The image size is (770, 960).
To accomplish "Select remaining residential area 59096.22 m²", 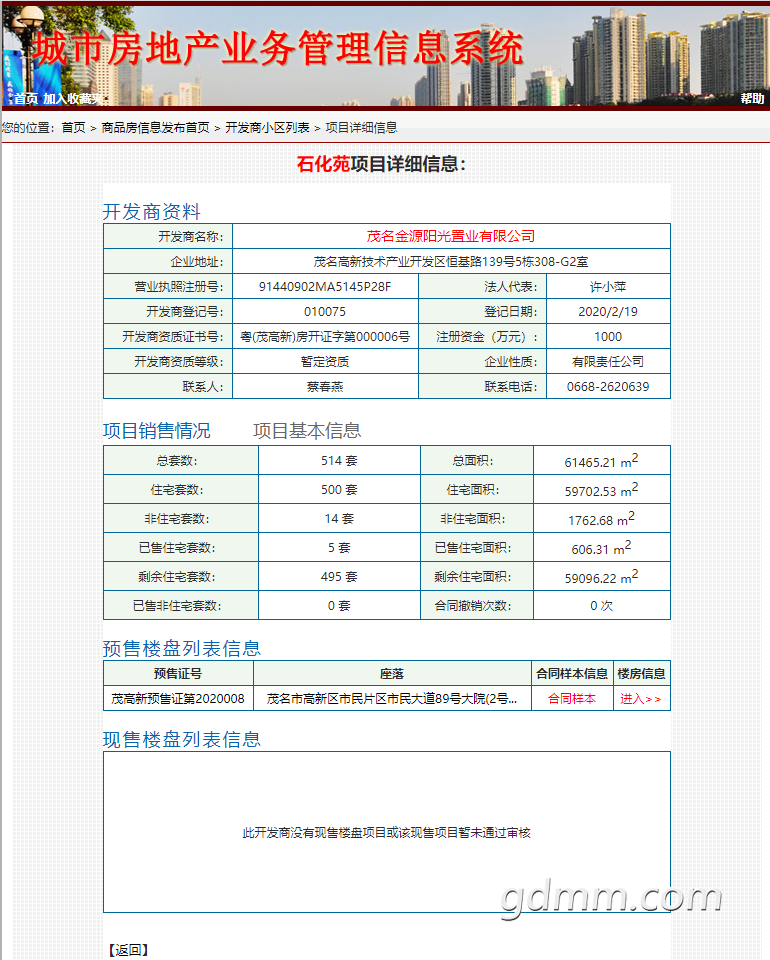I will tap(601, 577).
